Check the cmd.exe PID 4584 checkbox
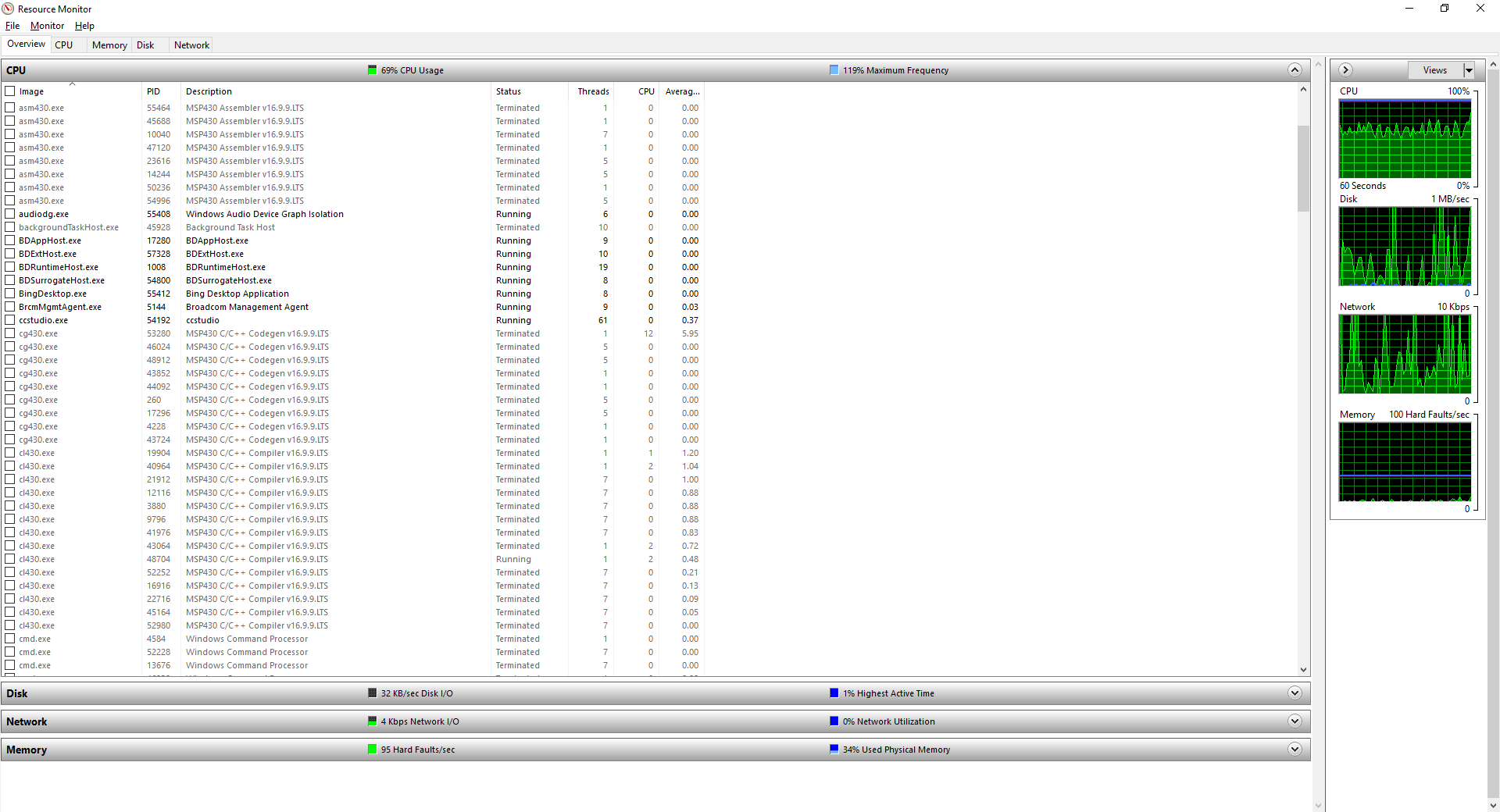The width and height of the screenshot is (1500, 812). [10, 639]
